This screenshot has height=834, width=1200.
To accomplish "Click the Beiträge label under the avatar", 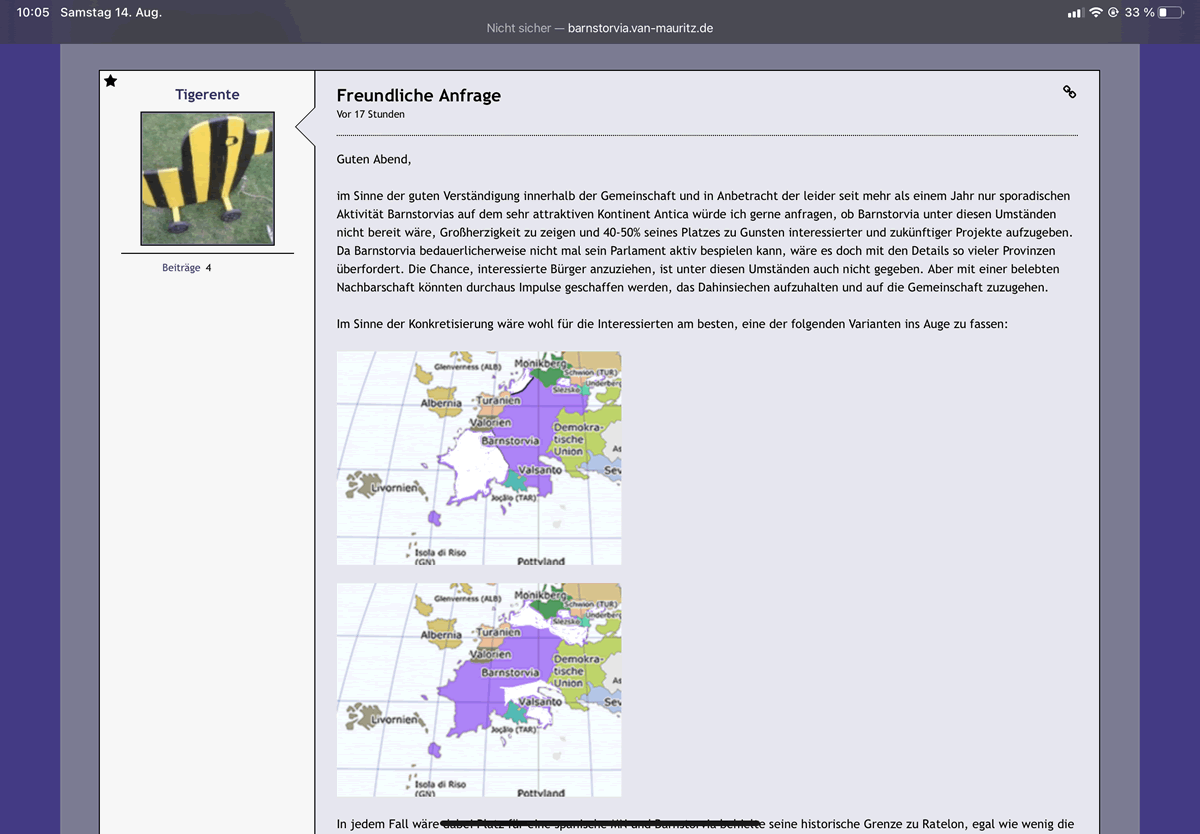I will [180, 268].
